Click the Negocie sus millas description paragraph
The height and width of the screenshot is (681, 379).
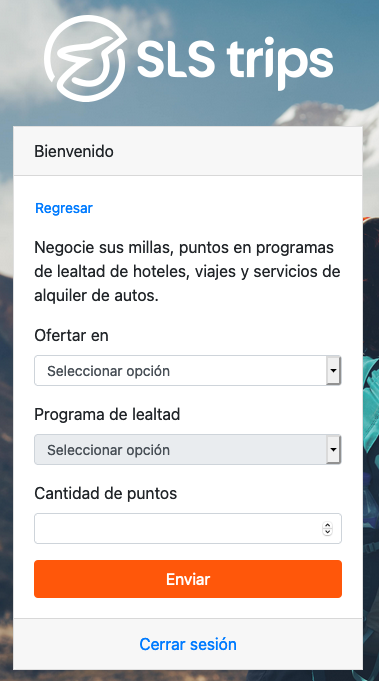pyautogui.click(x=188, y=271)
